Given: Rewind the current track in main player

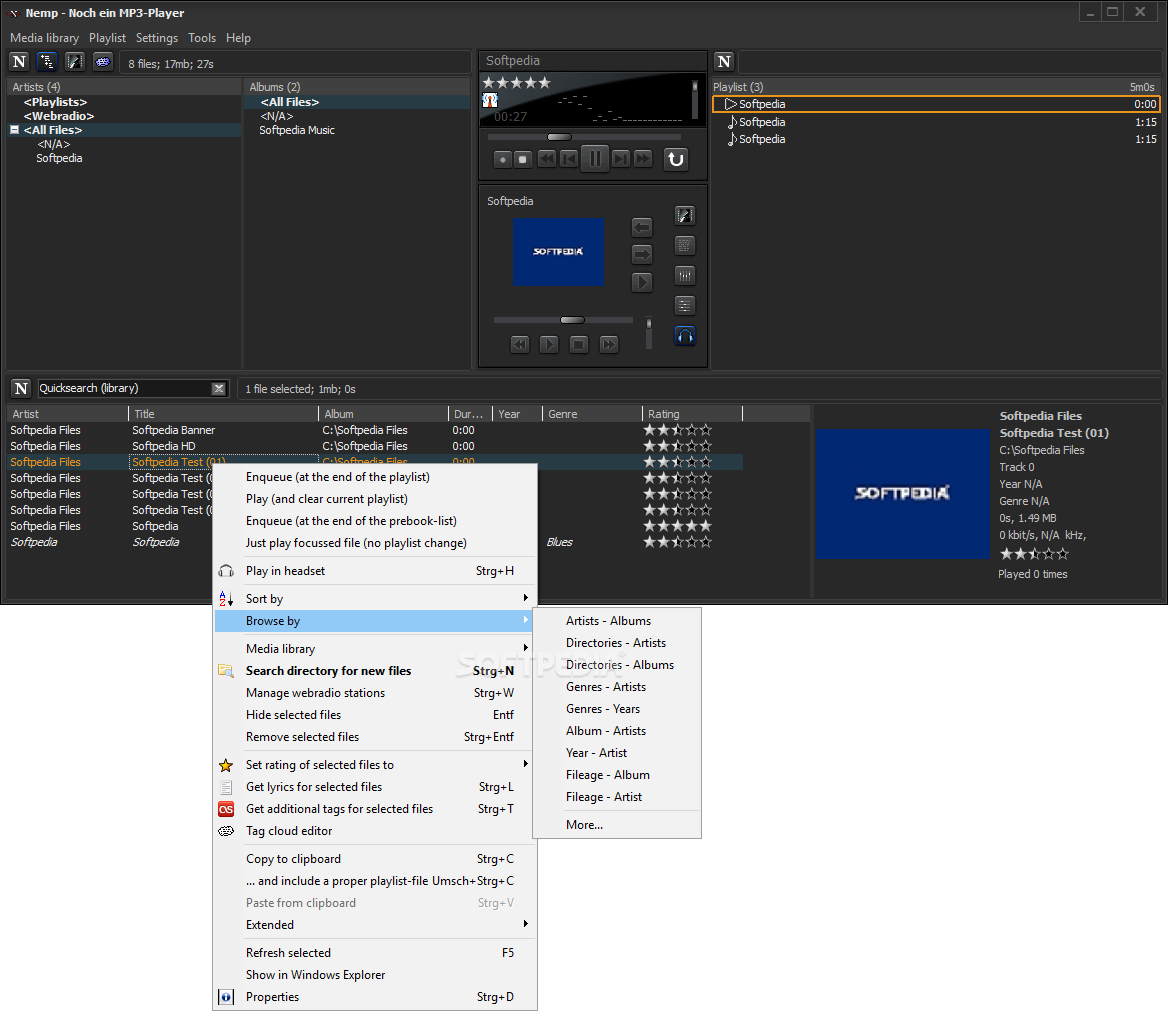Looking at the screenshot, I should click(547, 159).
